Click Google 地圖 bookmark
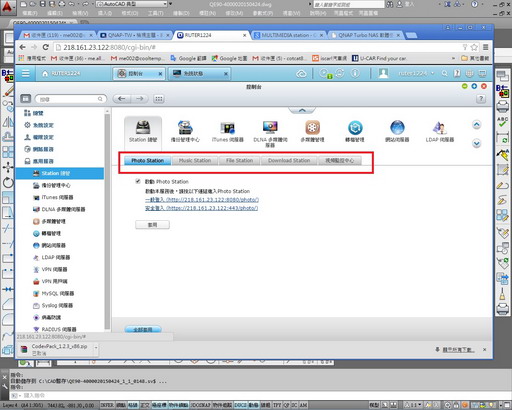The height and width of the screenshot is (410, 512). pyautogui.click(x=229, y=58)
